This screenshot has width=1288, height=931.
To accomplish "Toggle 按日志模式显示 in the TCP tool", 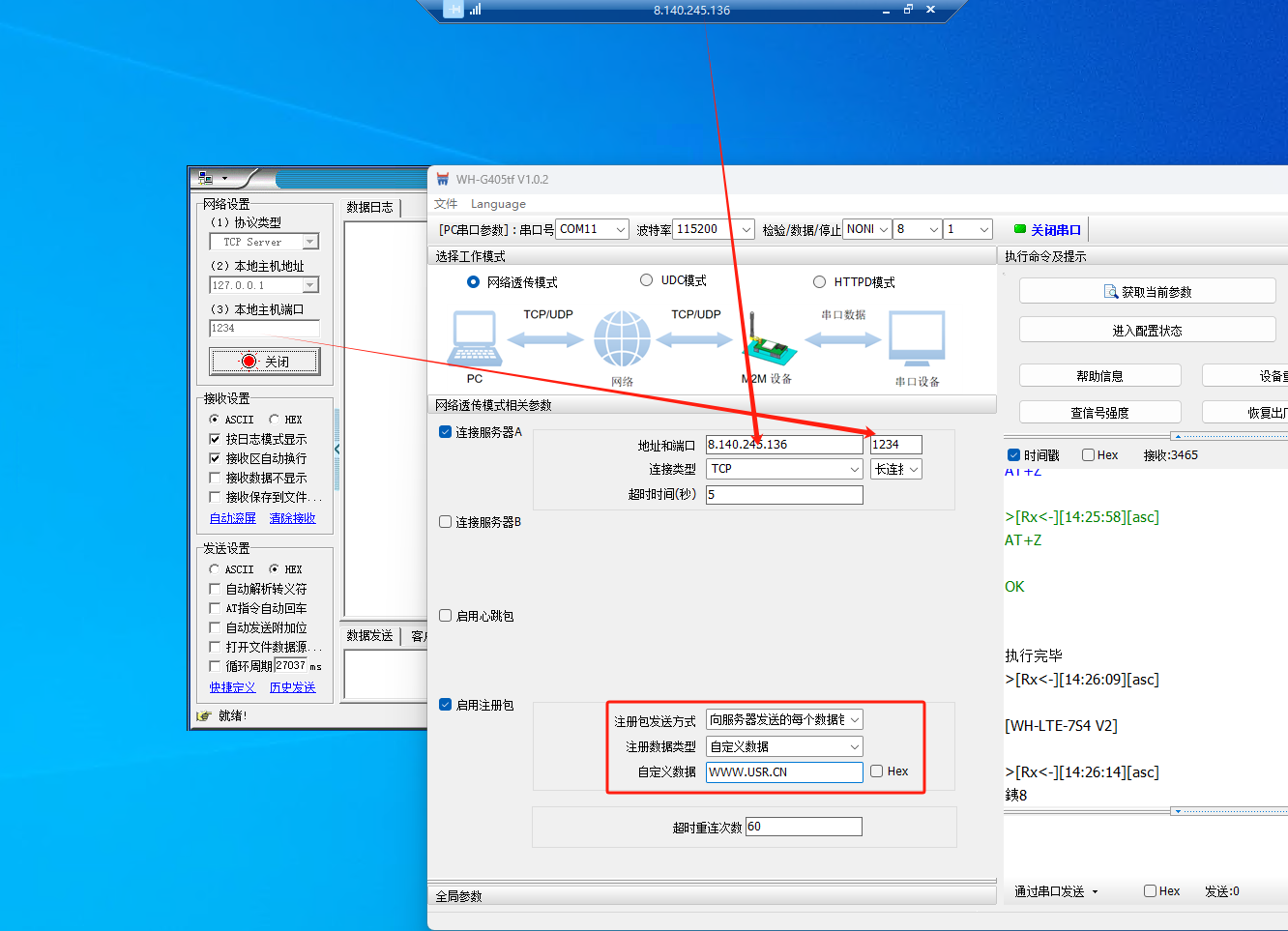I will pyautogui.click(x=215, y=439).
